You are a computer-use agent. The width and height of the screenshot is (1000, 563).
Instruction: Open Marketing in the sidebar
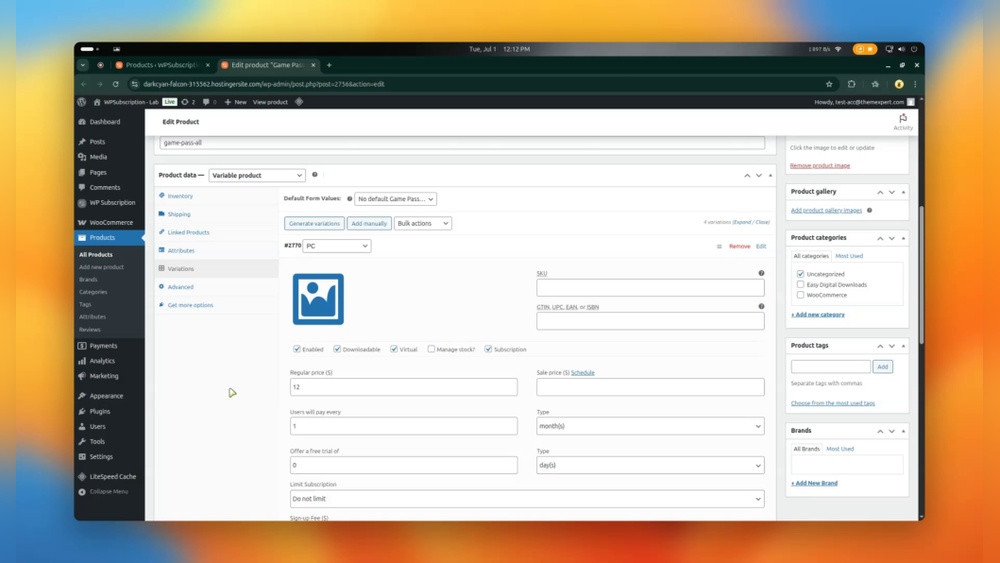(x=104, y=376)
